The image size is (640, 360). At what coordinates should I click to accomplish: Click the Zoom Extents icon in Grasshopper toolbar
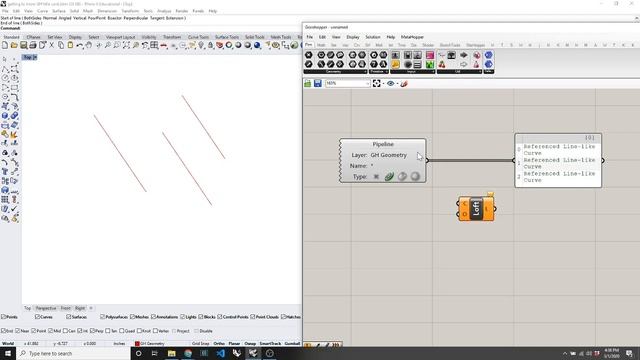[376, 83]
